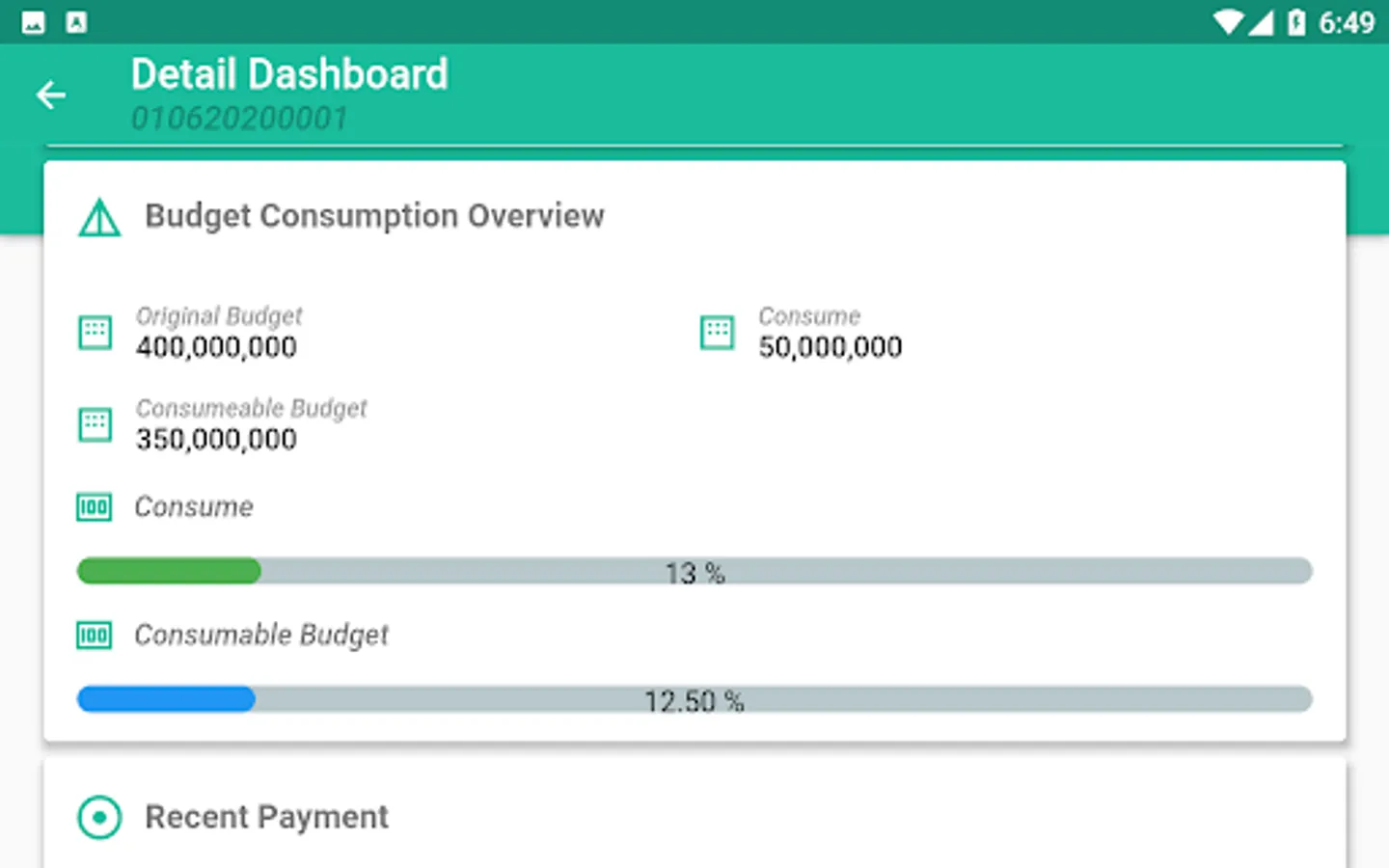Click the calculator icon beside Consume 50,000,000
The width and height of the screenshot is (1389, 868).
pos(717,333)
